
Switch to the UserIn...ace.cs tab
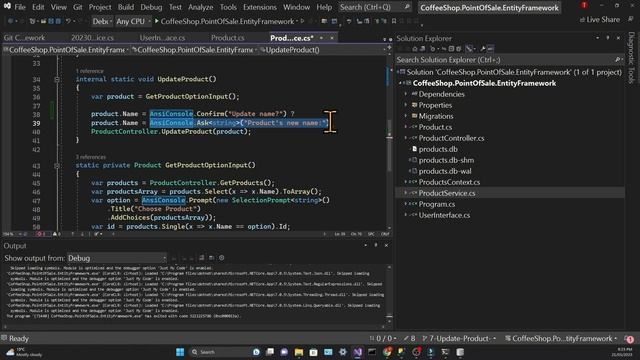162,38
